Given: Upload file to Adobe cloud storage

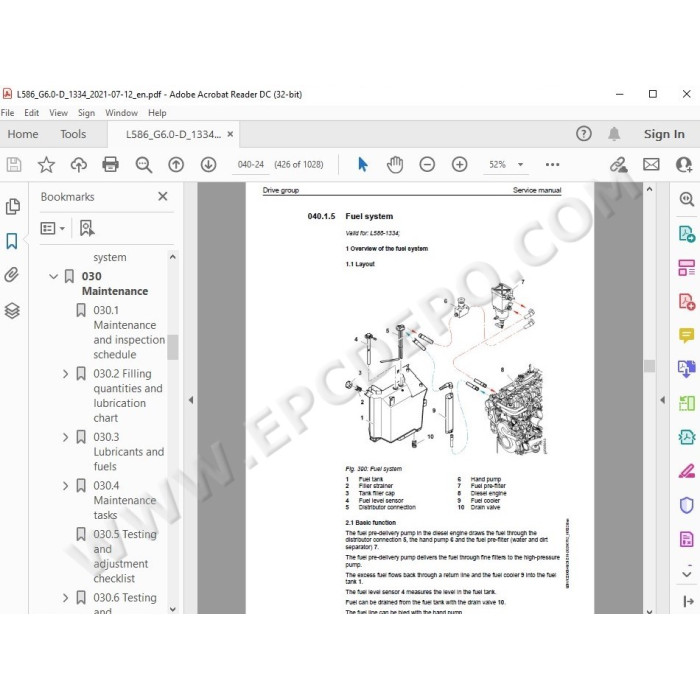Looking at the screenshot, I should pos(79,165).
